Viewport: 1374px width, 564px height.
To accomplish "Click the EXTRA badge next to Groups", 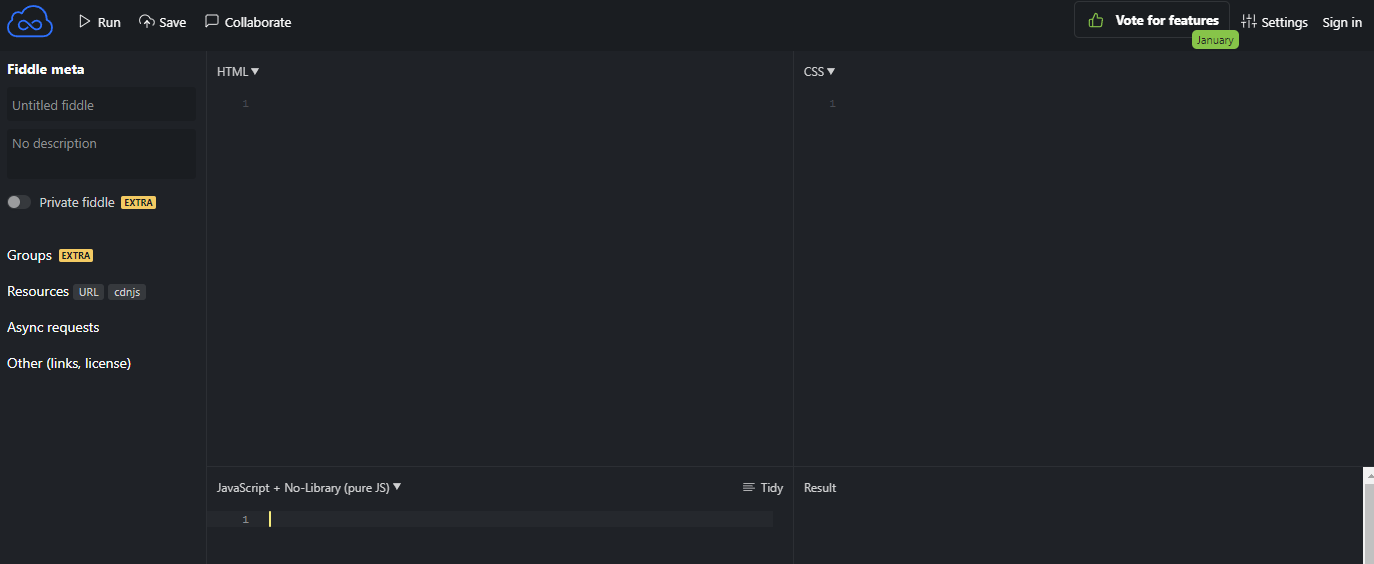I will 76,256.
